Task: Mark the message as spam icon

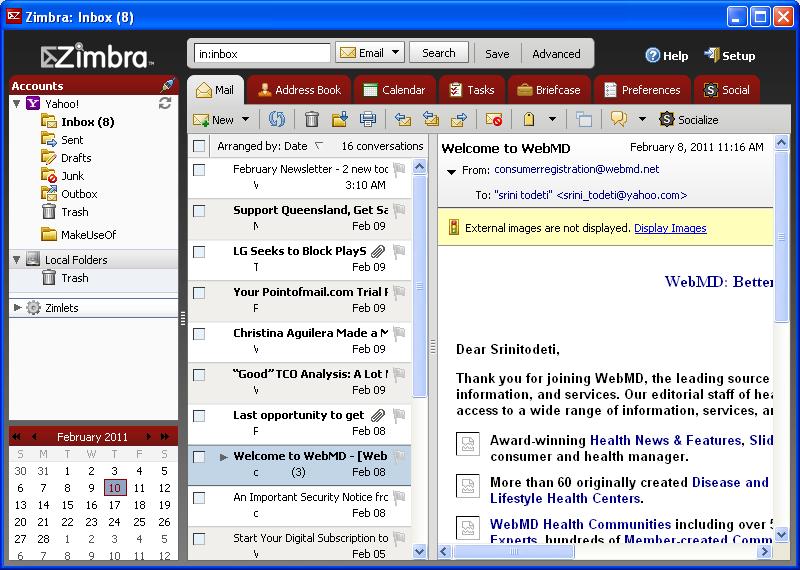Action: tap(494, 120)
